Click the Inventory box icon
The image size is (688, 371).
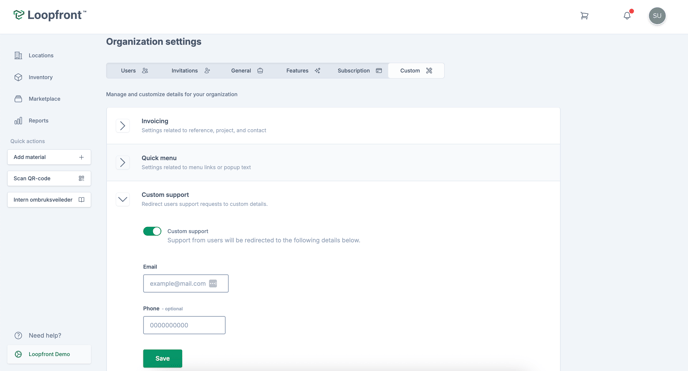point(18,77)
